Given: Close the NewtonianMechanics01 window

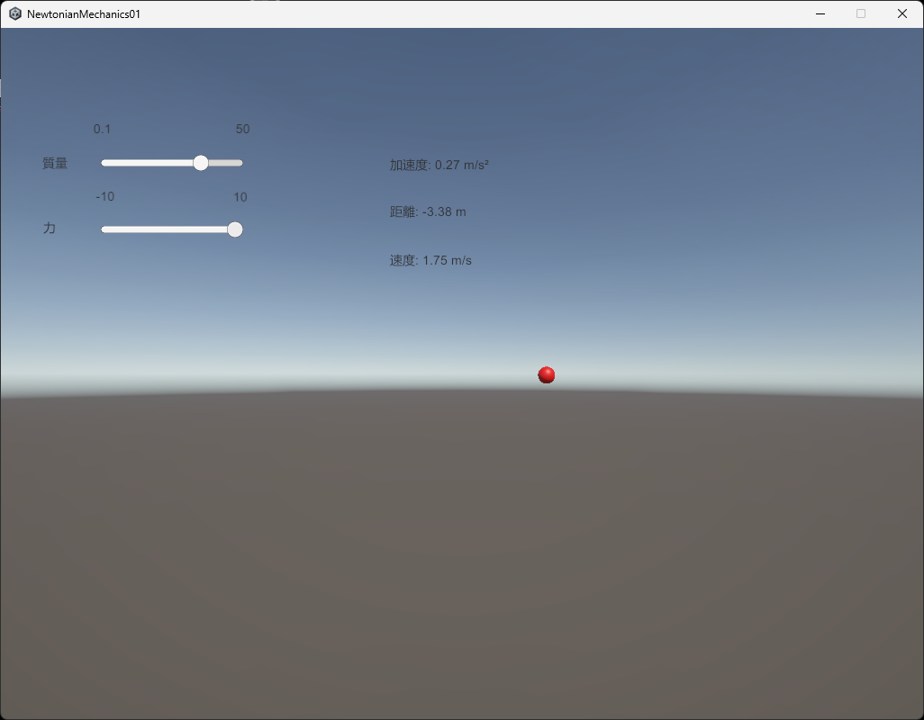Looking at the screenshot, I should pos(902,14).
